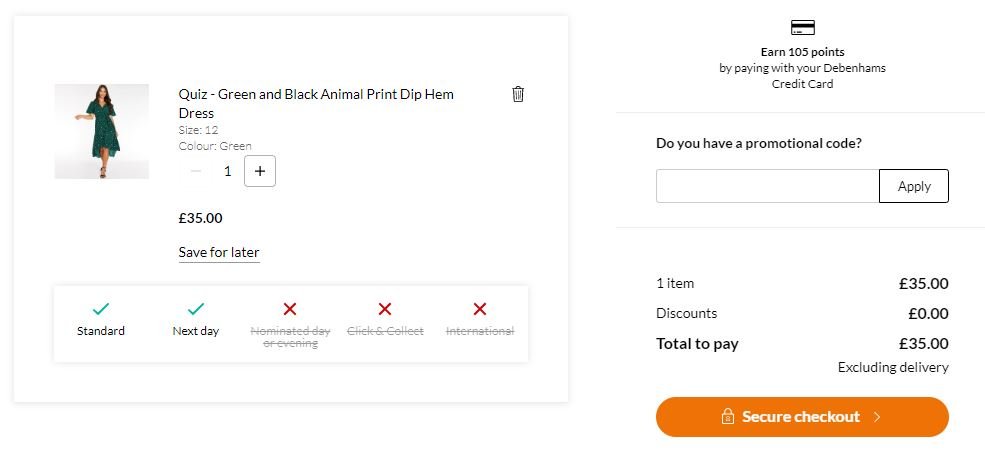This screenshot has width=985, height=453.
Task: Remove the dress with the trash icon
Action: click(x=518, y=94)
